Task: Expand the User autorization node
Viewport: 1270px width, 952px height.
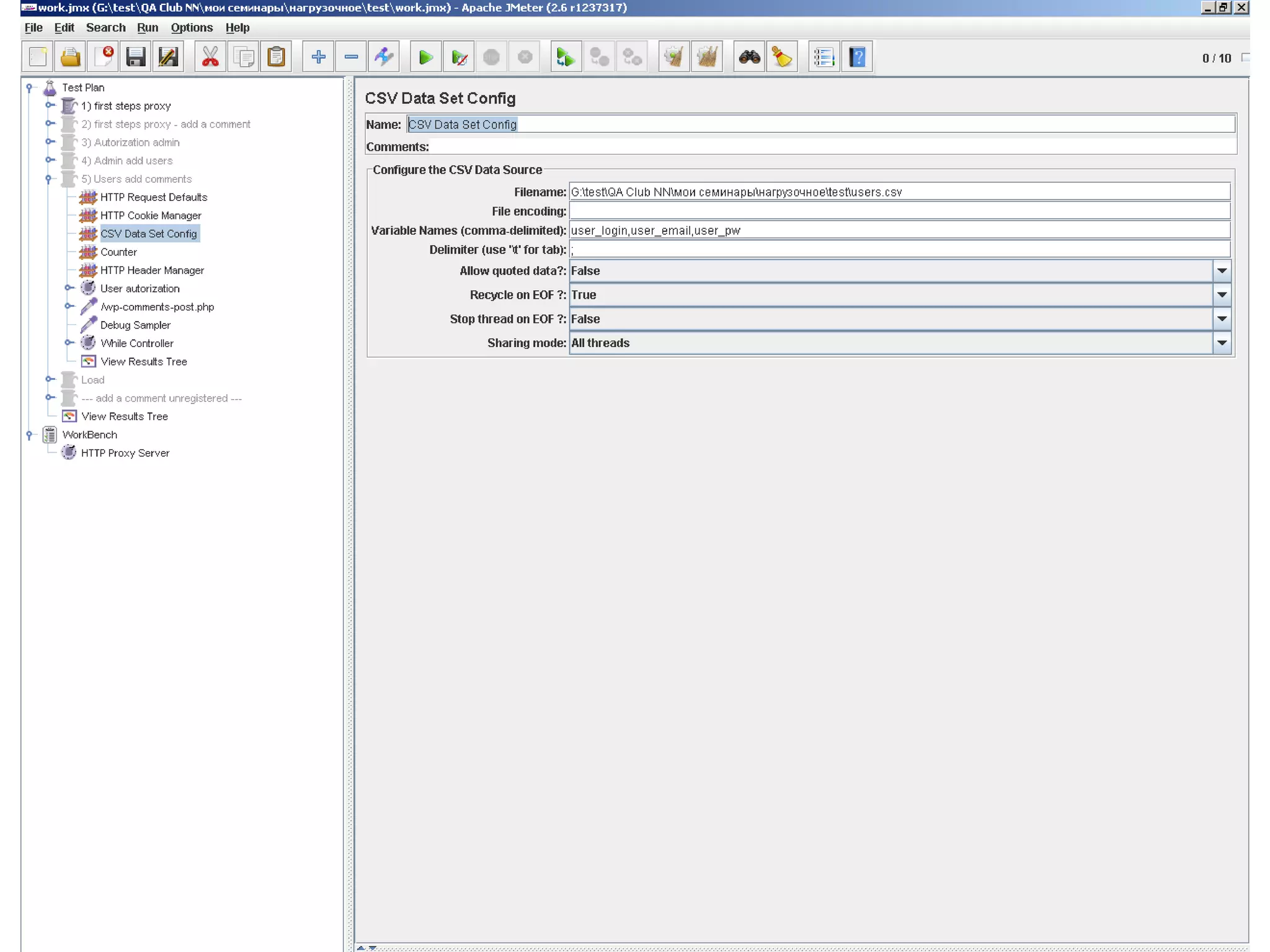Action: (x=69, y=288)
